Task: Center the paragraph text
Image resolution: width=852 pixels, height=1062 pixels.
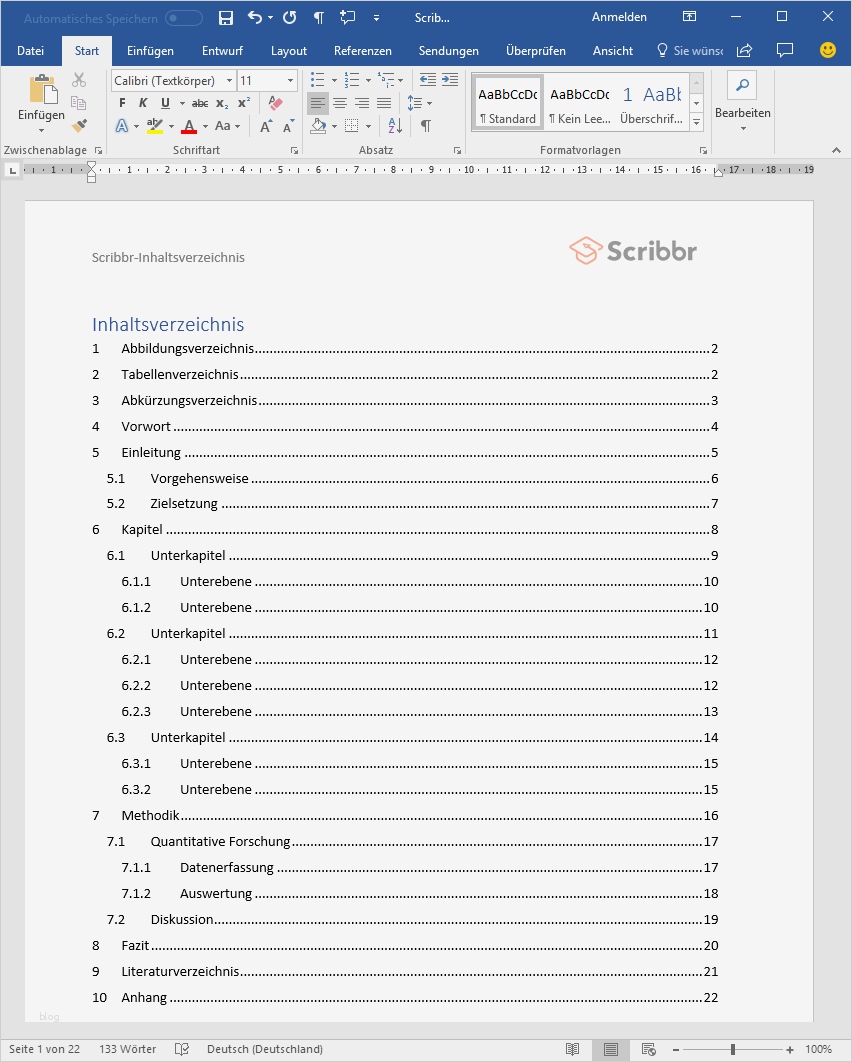Action: 340,104
